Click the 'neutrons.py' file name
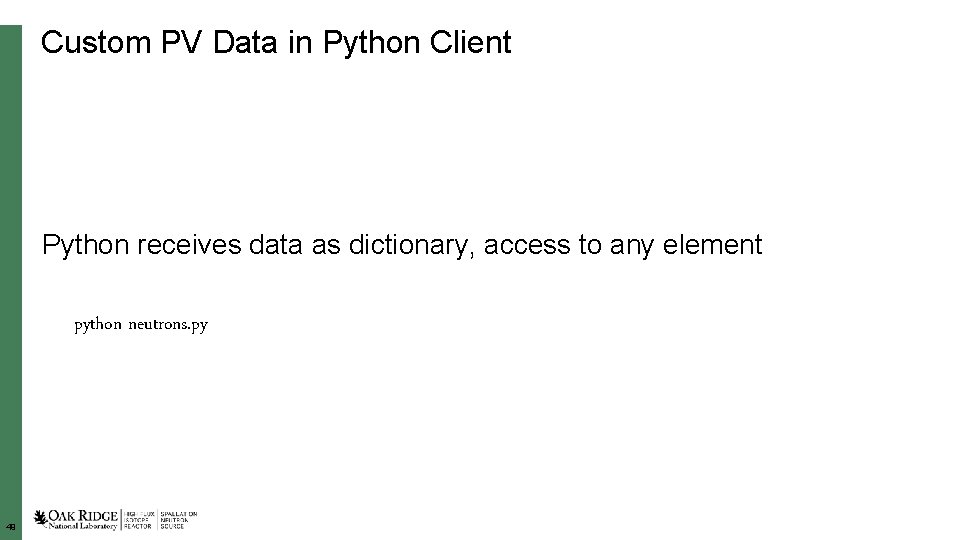The width and height of the screenshot is (960, 540). point(168,325)
